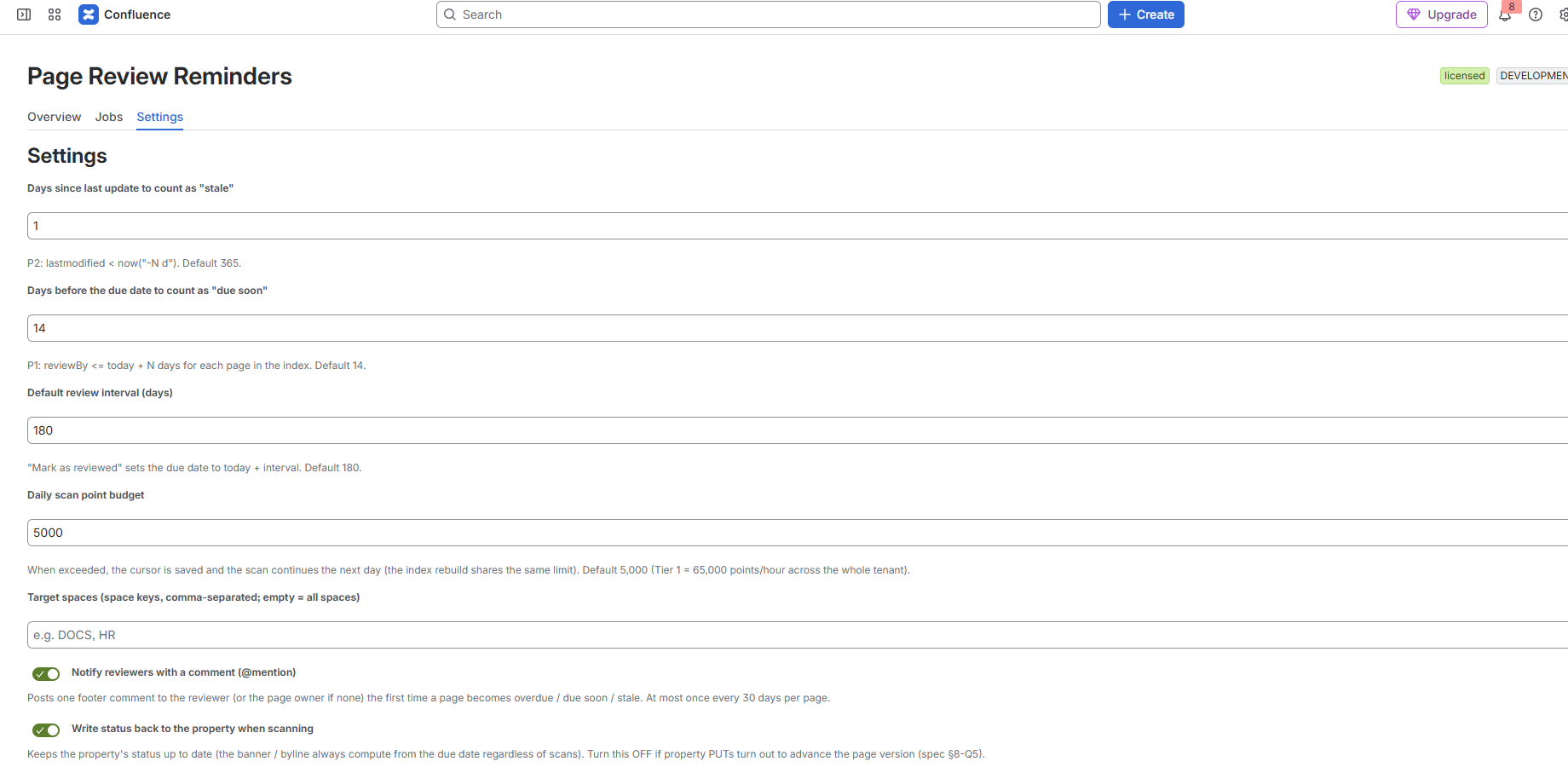Open the notifications bell
The height and width of the screenshot is (767, 1568).
[x=1505, y=14]
